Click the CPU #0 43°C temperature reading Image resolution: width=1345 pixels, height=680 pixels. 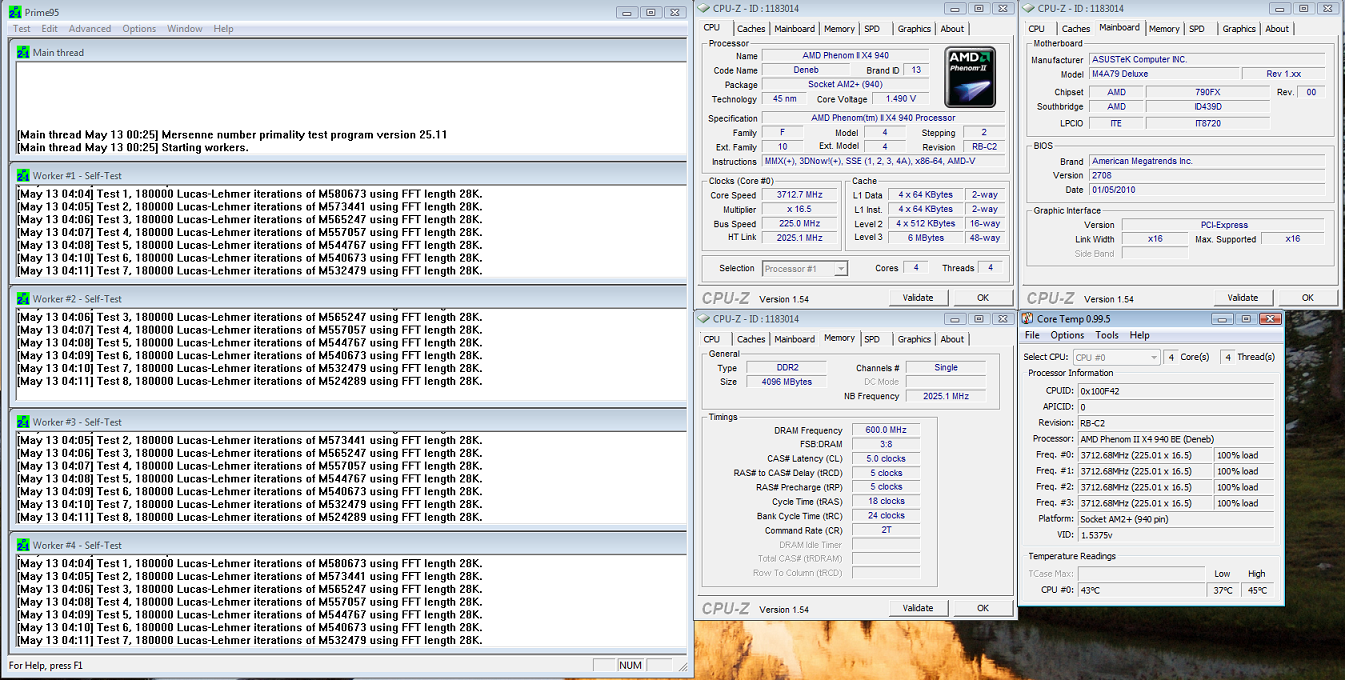coord(1141,590)
